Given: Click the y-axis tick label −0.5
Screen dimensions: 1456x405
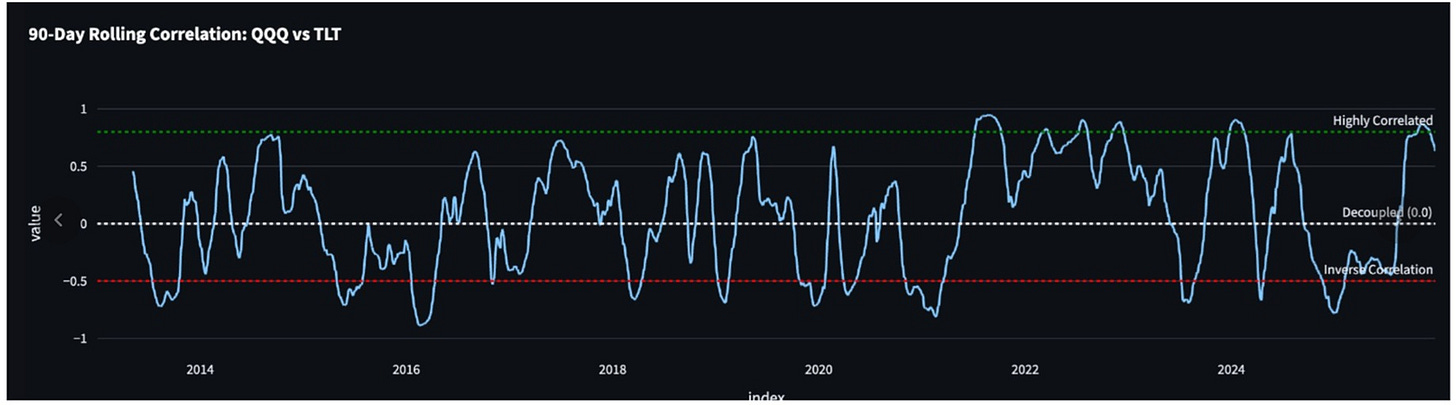Looking at the screenshot, I should click(75, 282).
